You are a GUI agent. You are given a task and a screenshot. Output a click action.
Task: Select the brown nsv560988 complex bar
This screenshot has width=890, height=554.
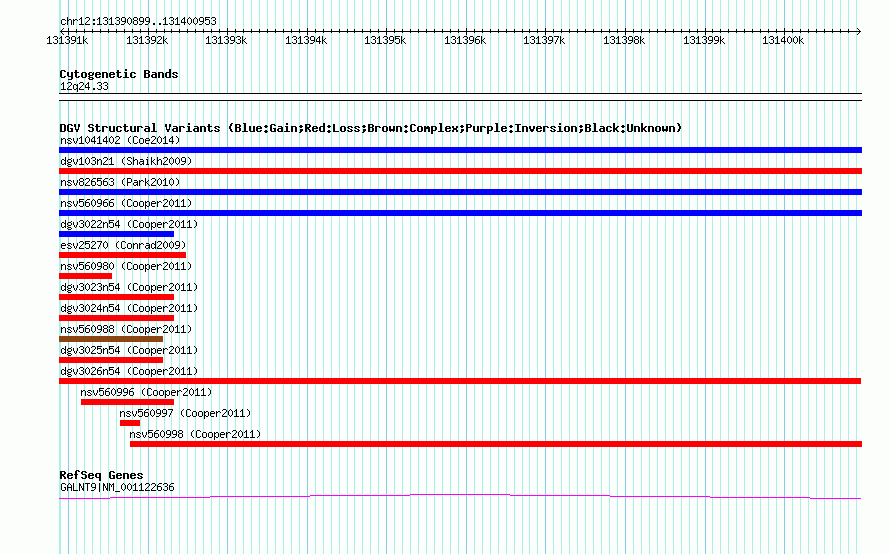pos(111,339)
